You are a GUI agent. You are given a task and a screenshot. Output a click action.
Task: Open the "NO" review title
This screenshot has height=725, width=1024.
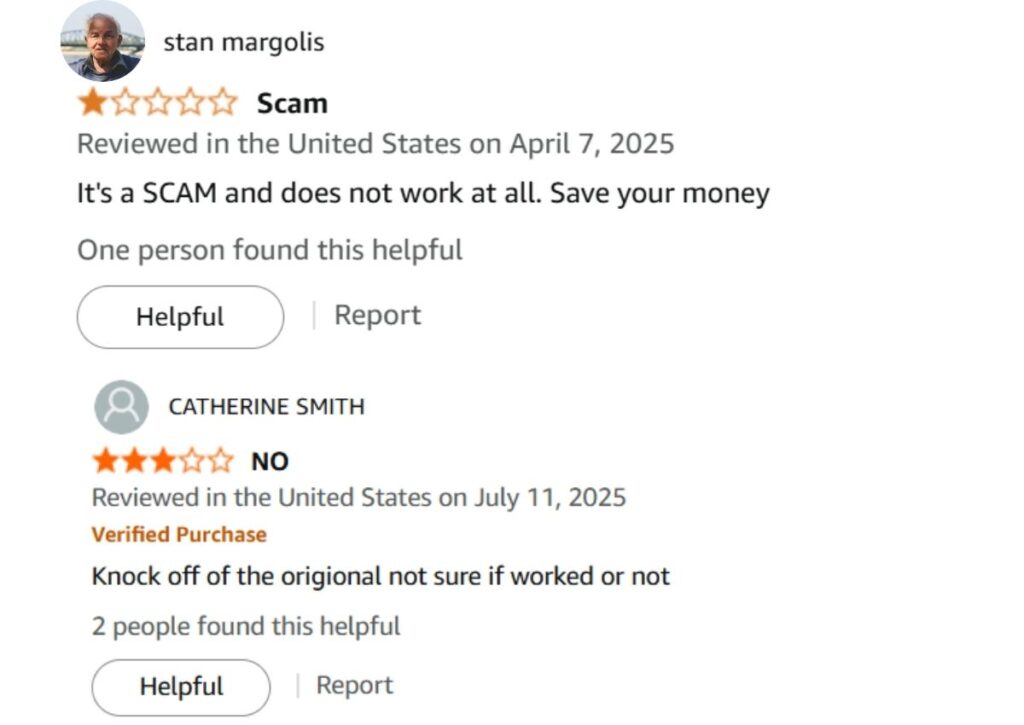click(269, 461)
